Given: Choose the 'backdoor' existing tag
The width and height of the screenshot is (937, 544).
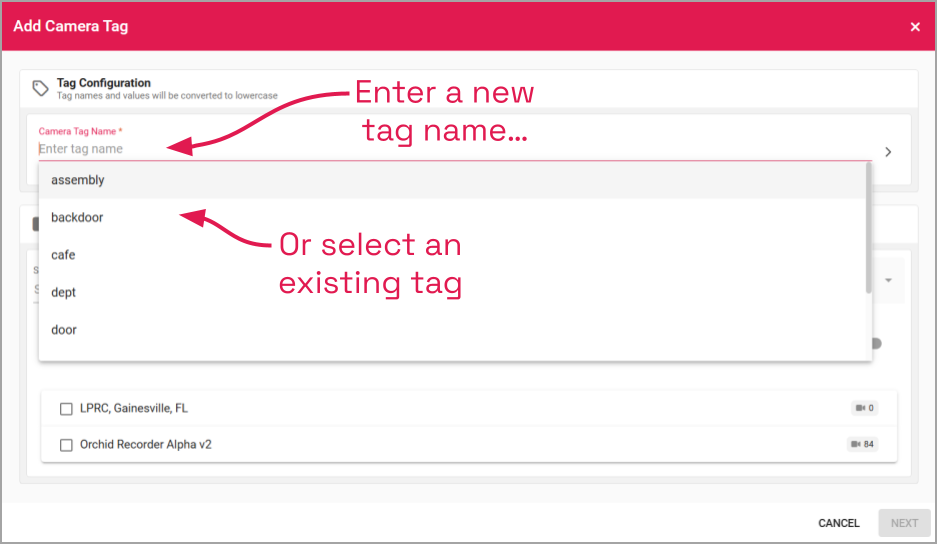Looking at the screenshot, I should (77, 218).
